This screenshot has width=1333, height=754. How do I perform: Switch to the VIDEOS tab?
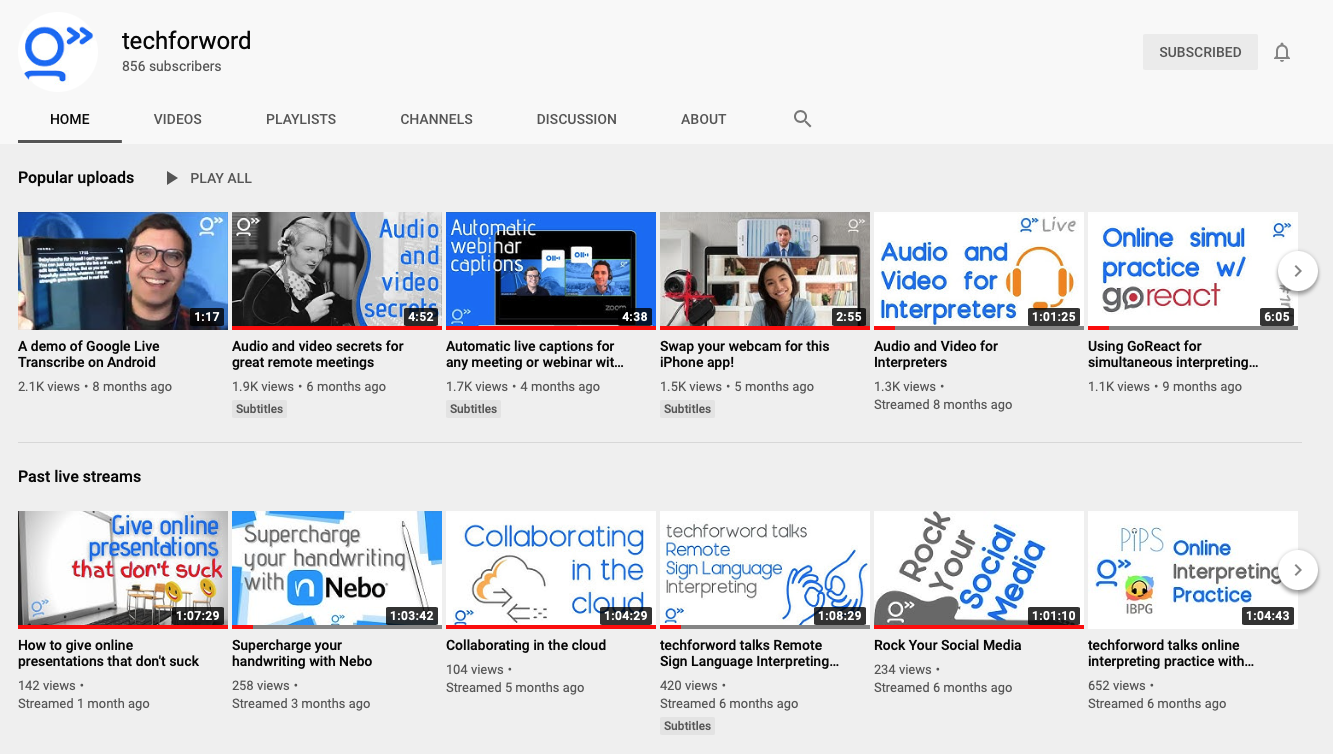[x=178, y=119]
